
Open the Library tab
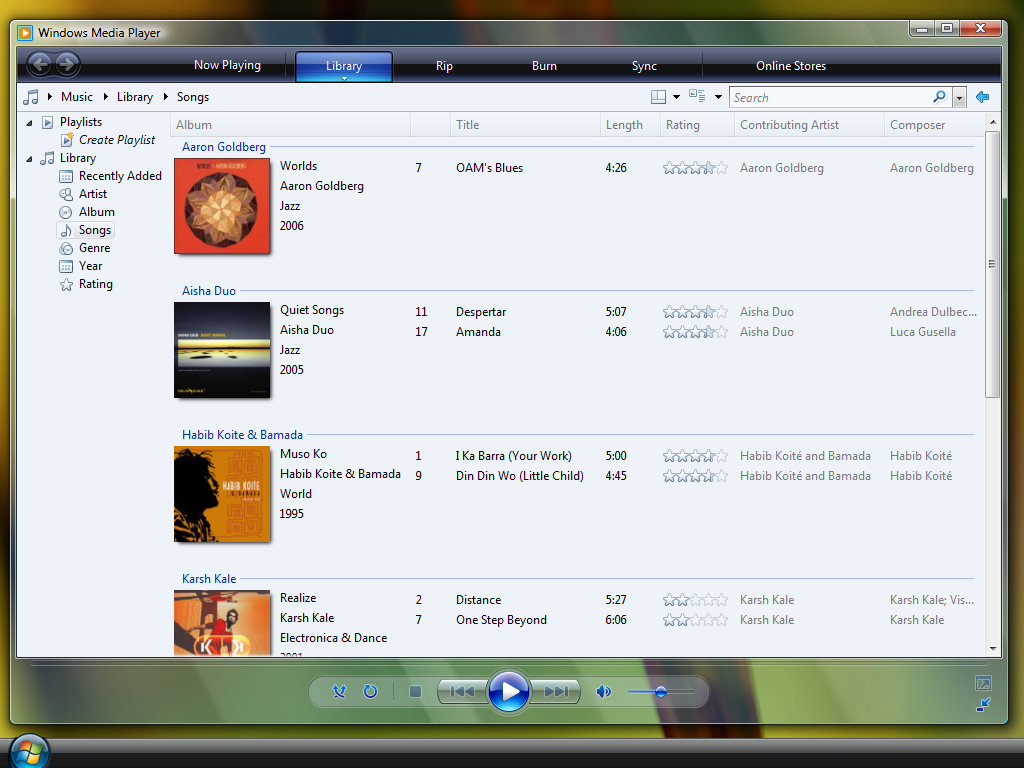click(x=344, y=66)
